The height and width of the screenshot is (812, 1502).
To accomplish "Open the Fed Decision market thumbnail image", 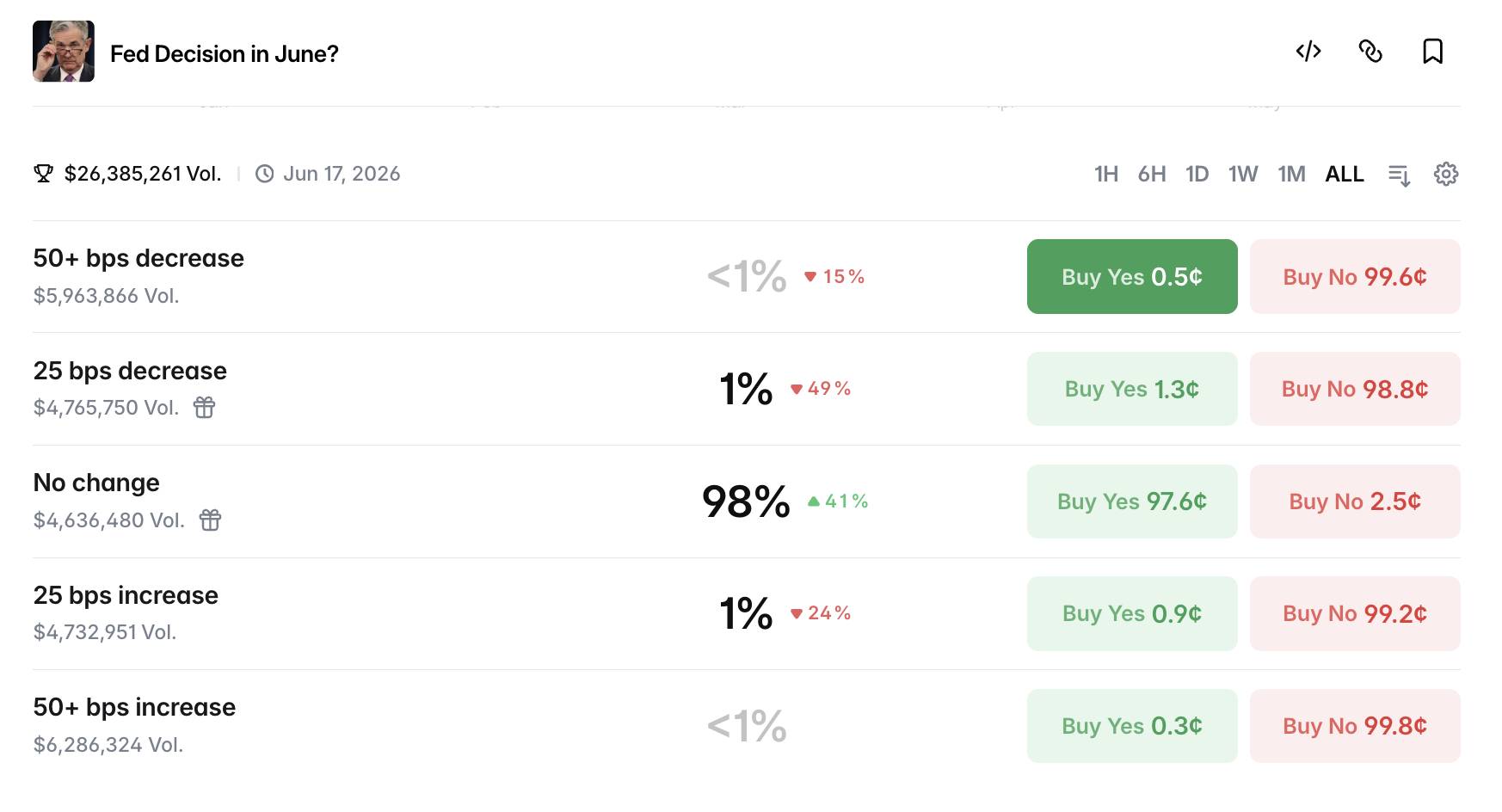I will click(64, 52).
